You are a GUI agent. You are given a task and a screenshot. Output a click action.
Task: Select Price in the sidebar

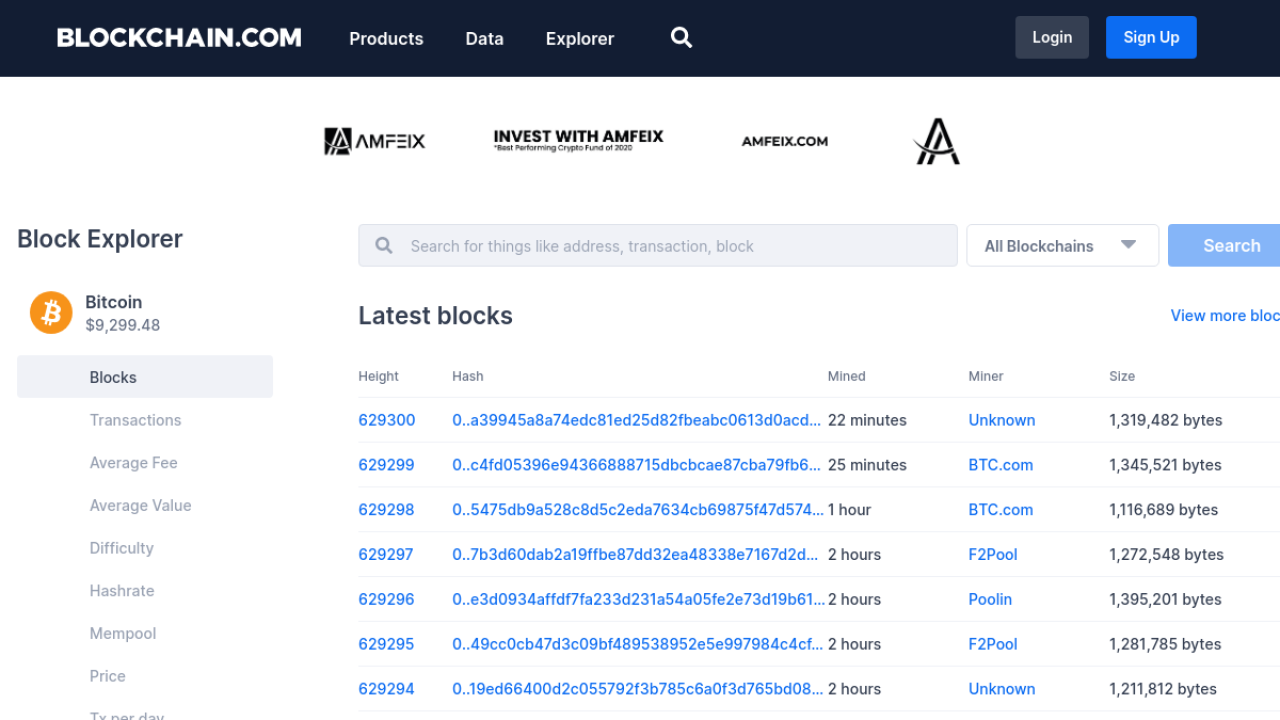(108, 676)
